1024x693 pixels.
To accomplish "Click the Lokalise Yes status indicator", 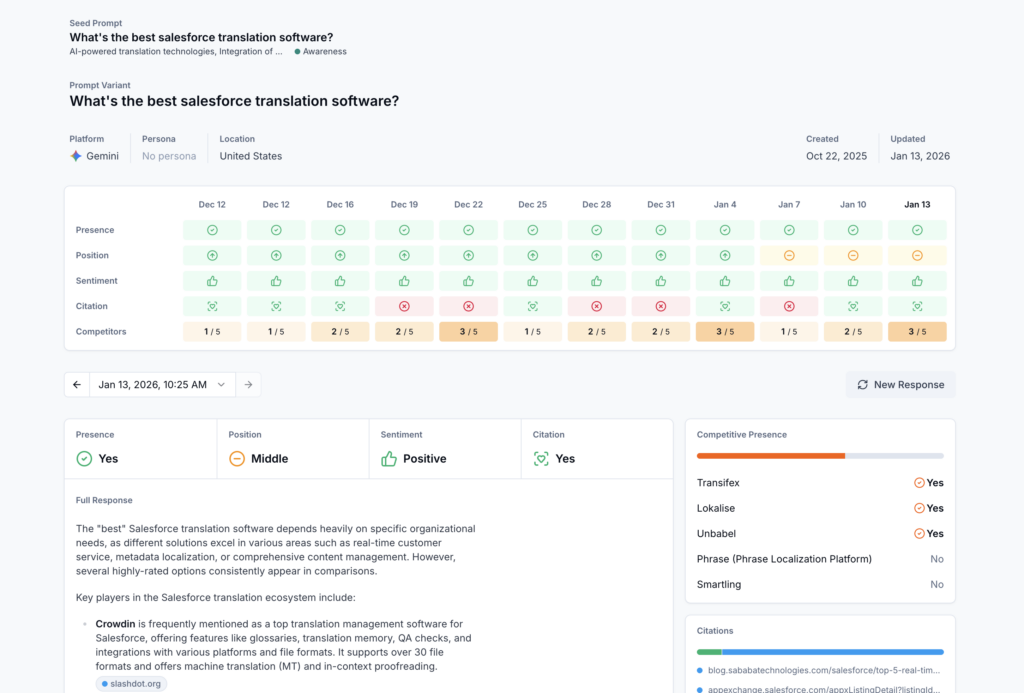I will (x=928, y=508).
